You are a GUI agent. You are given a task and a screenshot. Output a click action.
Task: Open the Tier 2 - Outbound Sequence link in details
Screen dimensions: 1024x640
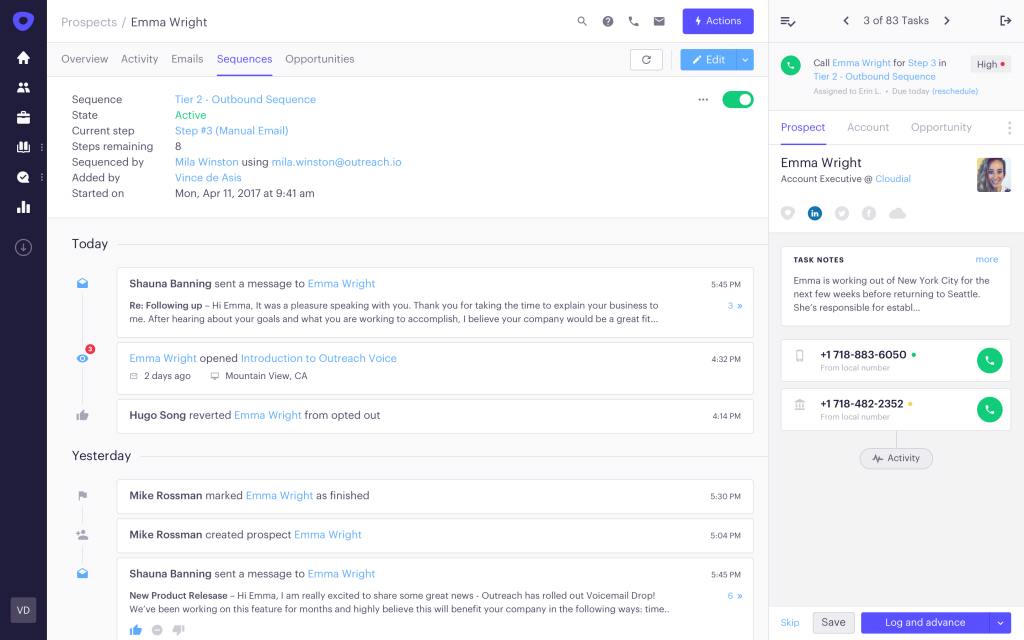pos(246,99)
